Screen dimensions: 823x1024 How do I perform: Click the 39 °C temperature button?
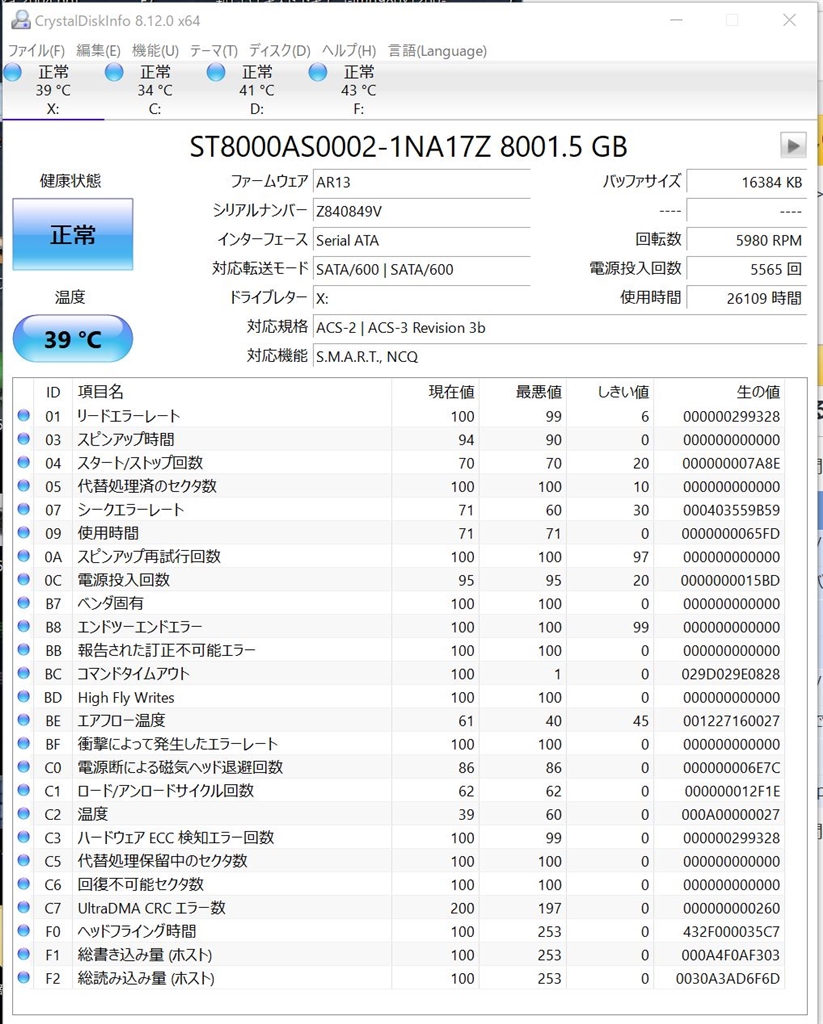pos(73,338)
